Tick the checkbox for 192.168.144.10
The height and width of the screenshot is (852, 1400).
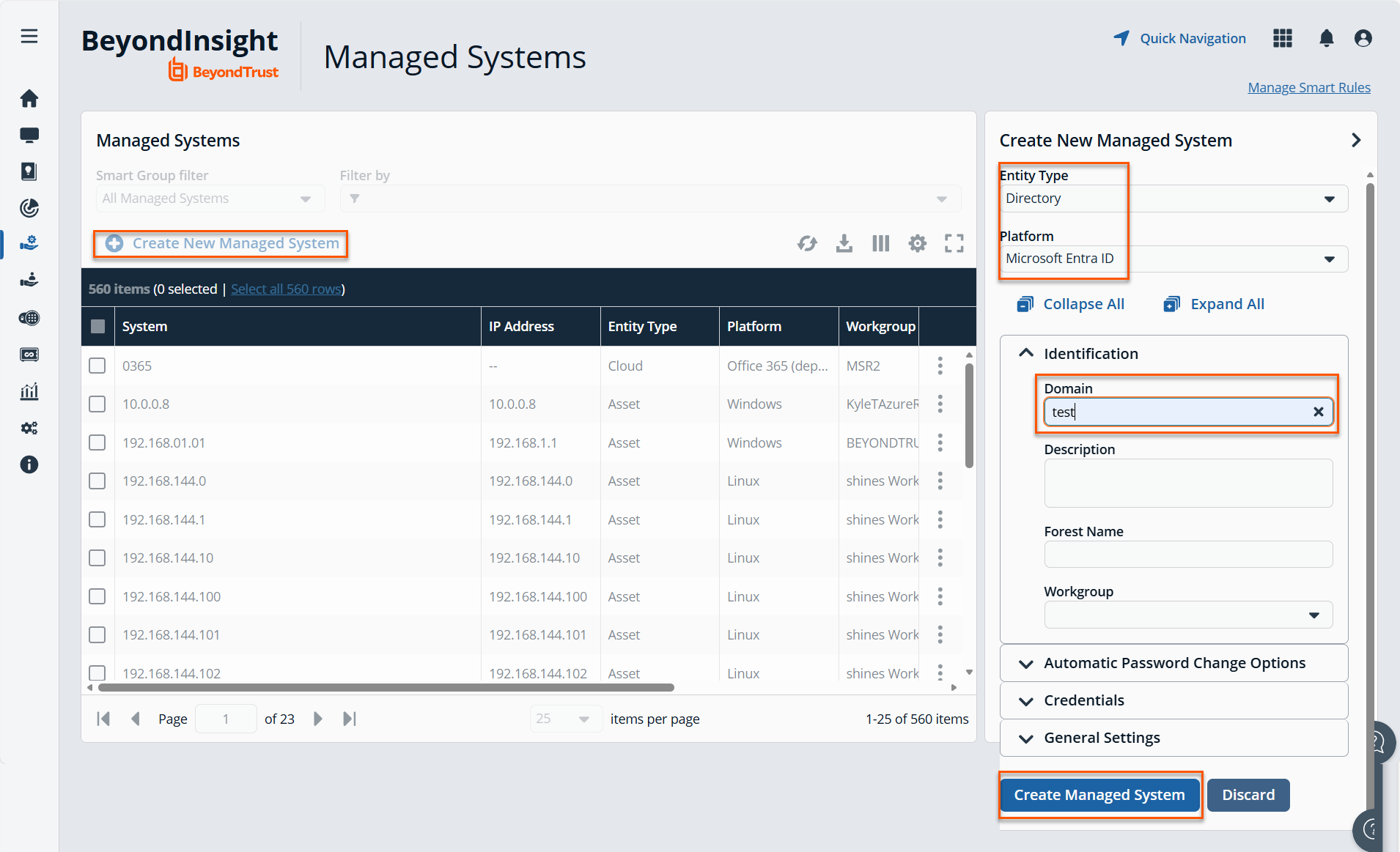[97, 557]
